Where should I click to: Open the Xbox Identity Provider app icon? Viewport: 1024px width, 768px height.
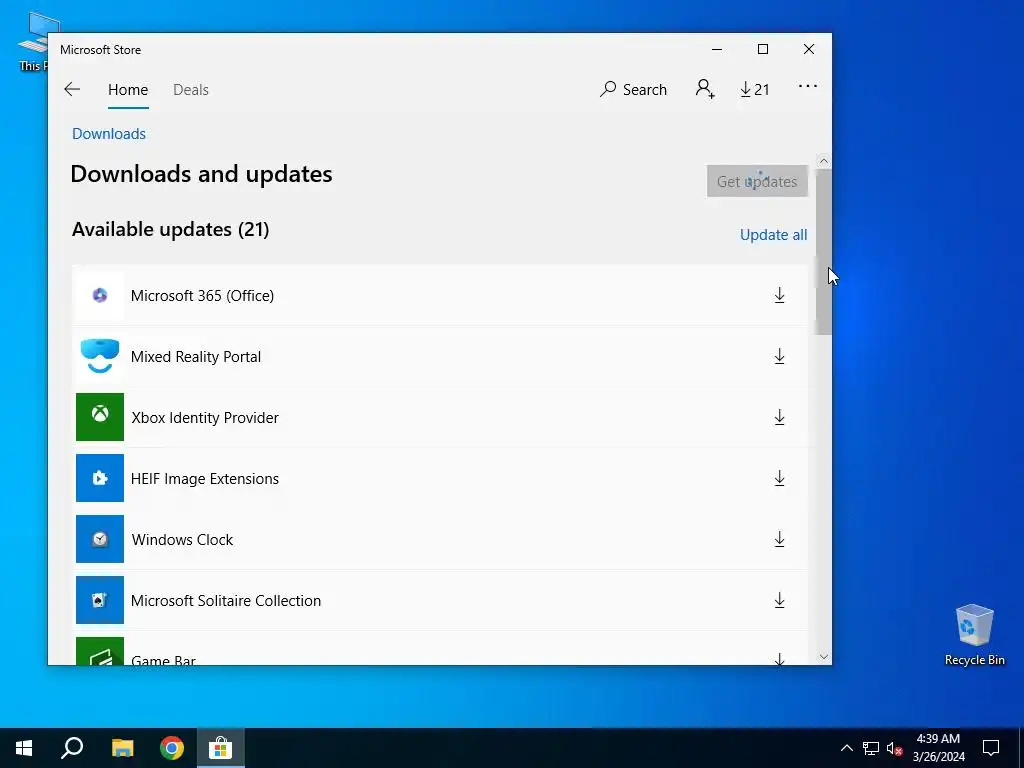(100, 417)
